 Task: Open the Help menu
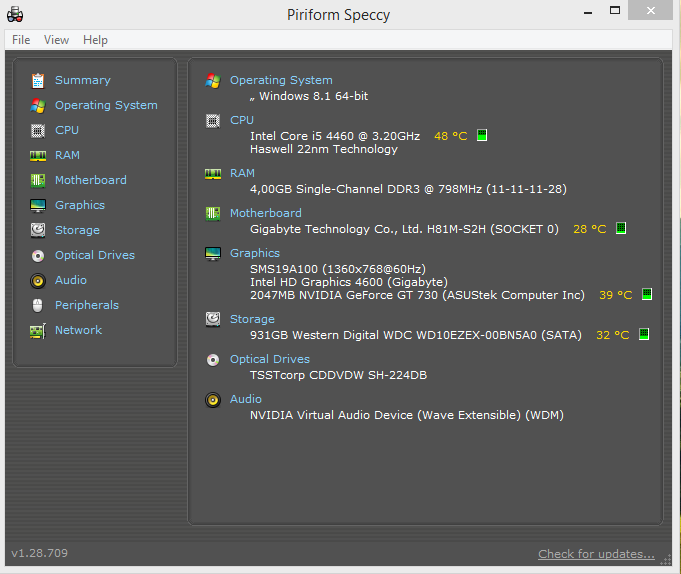tap(96, 40)
